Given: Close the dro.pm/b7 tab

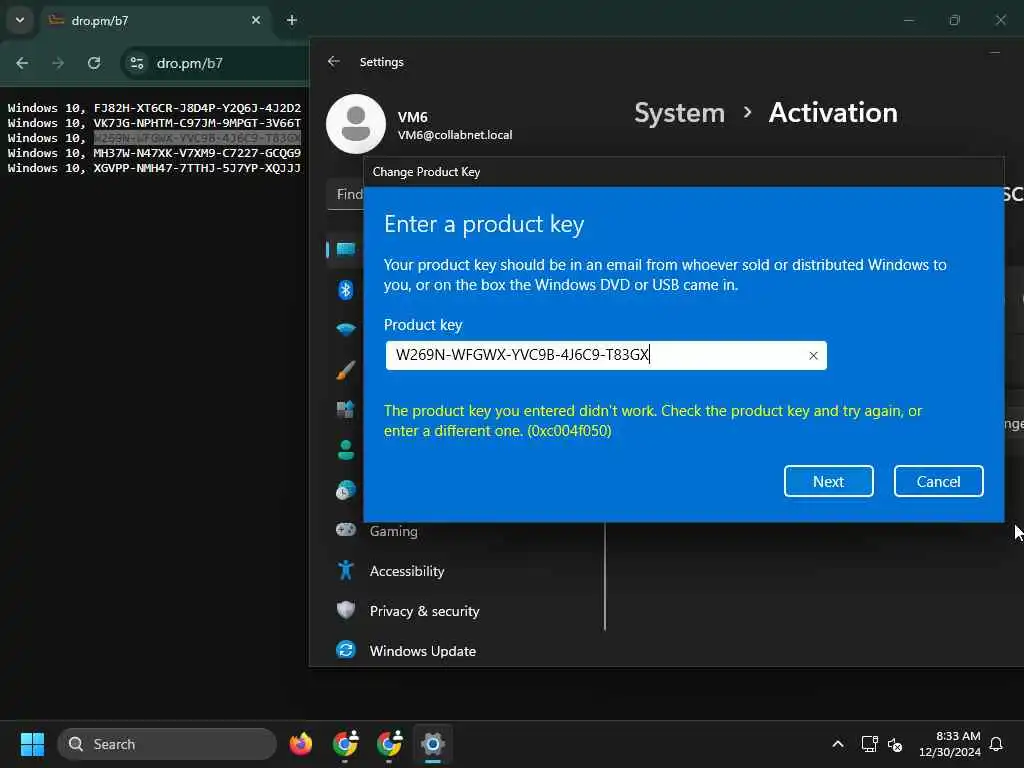Looking at the screenshot, I should click(x=256, y=20).
